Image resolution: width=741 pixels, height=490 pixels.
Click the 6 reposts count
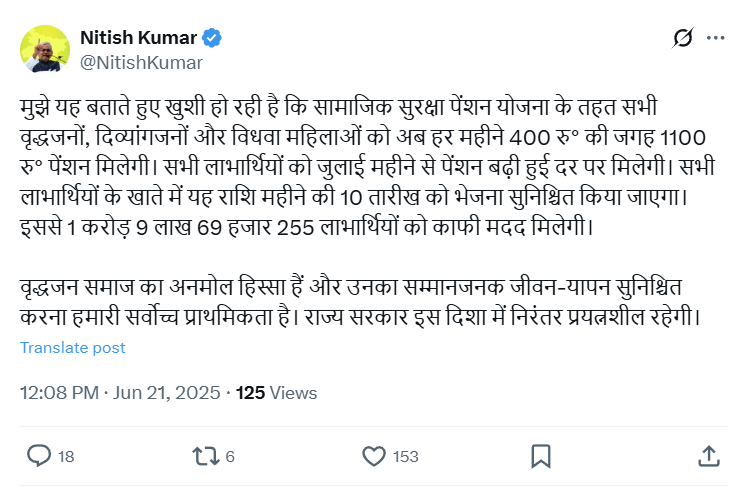(230, 457)
